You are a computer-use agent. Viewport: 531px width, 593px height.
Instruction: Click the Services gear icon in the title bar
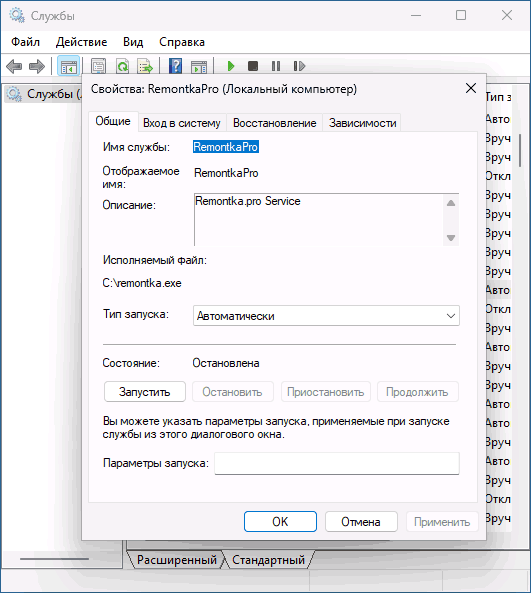[17, 16]
